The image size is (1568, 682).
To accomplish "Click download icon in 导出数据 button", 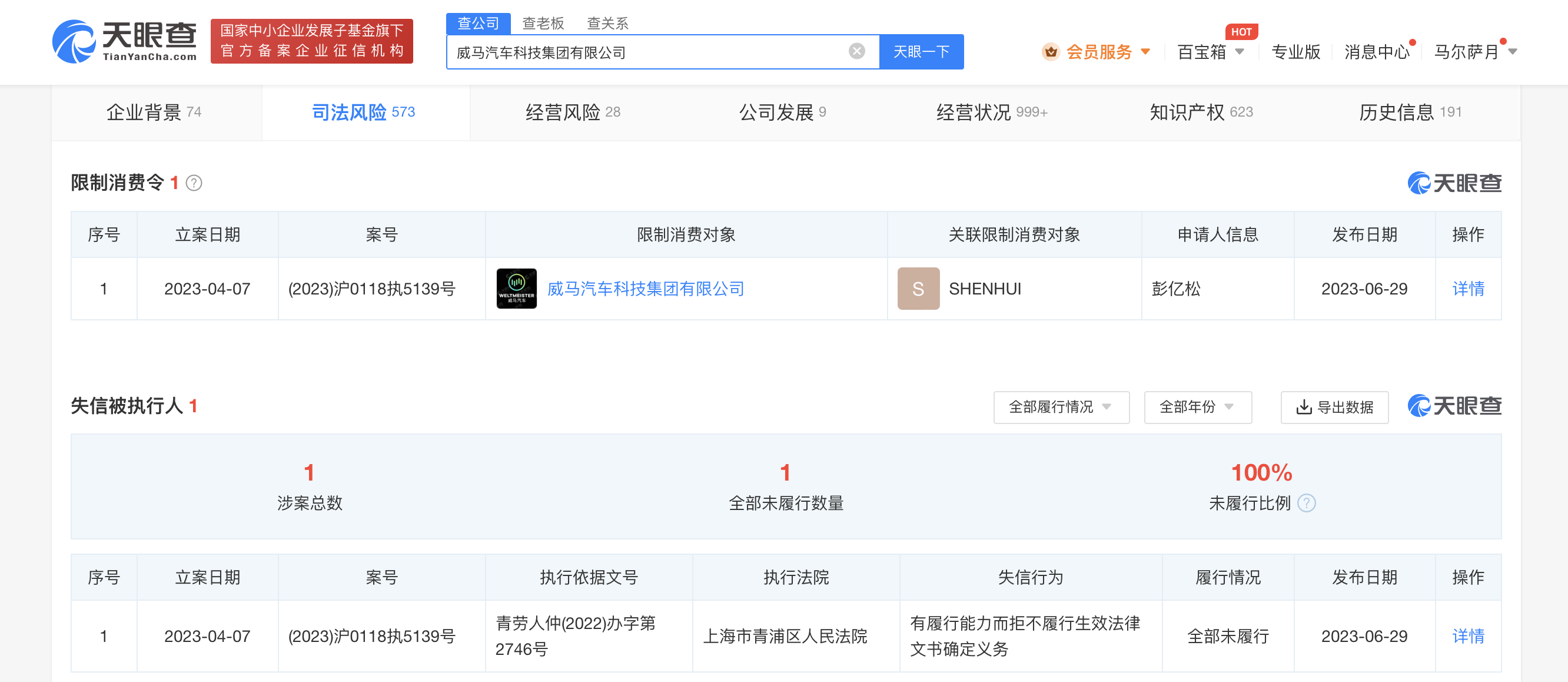I will pyautogui.click(x=1303, y=407).
